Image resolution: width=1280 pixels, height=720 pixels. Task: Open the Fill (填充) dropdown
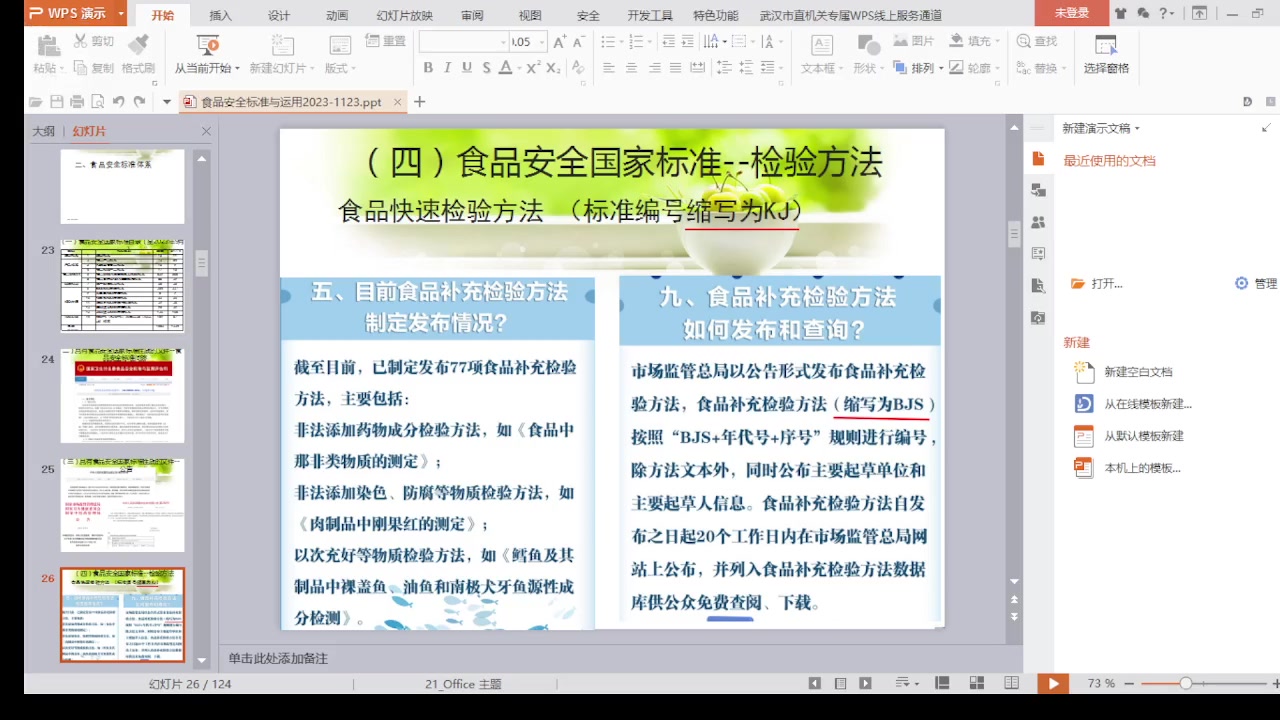point(976,41)
